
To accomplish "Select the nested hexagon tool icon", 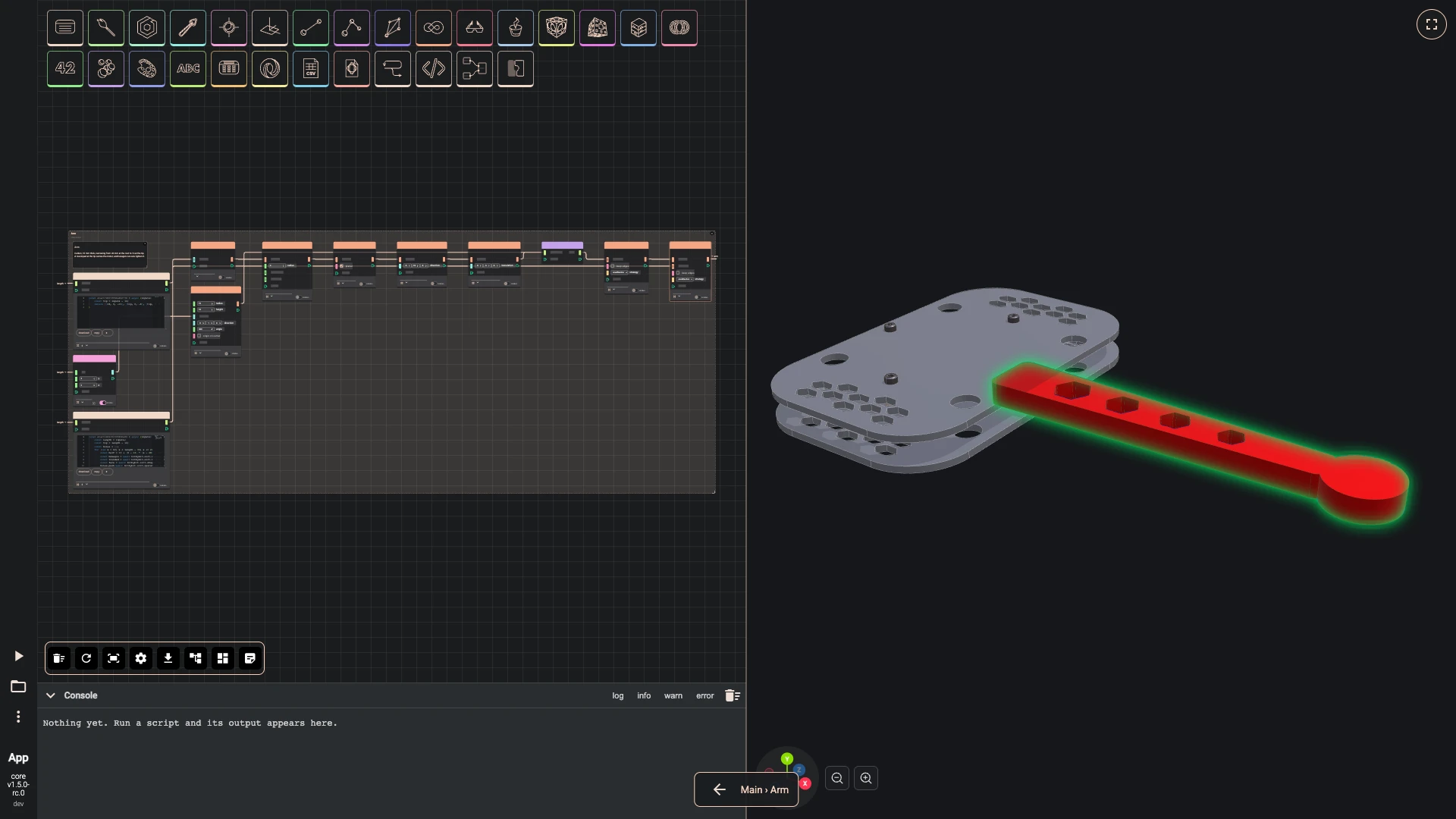I will pyautogui.click(x=147, y=28).
